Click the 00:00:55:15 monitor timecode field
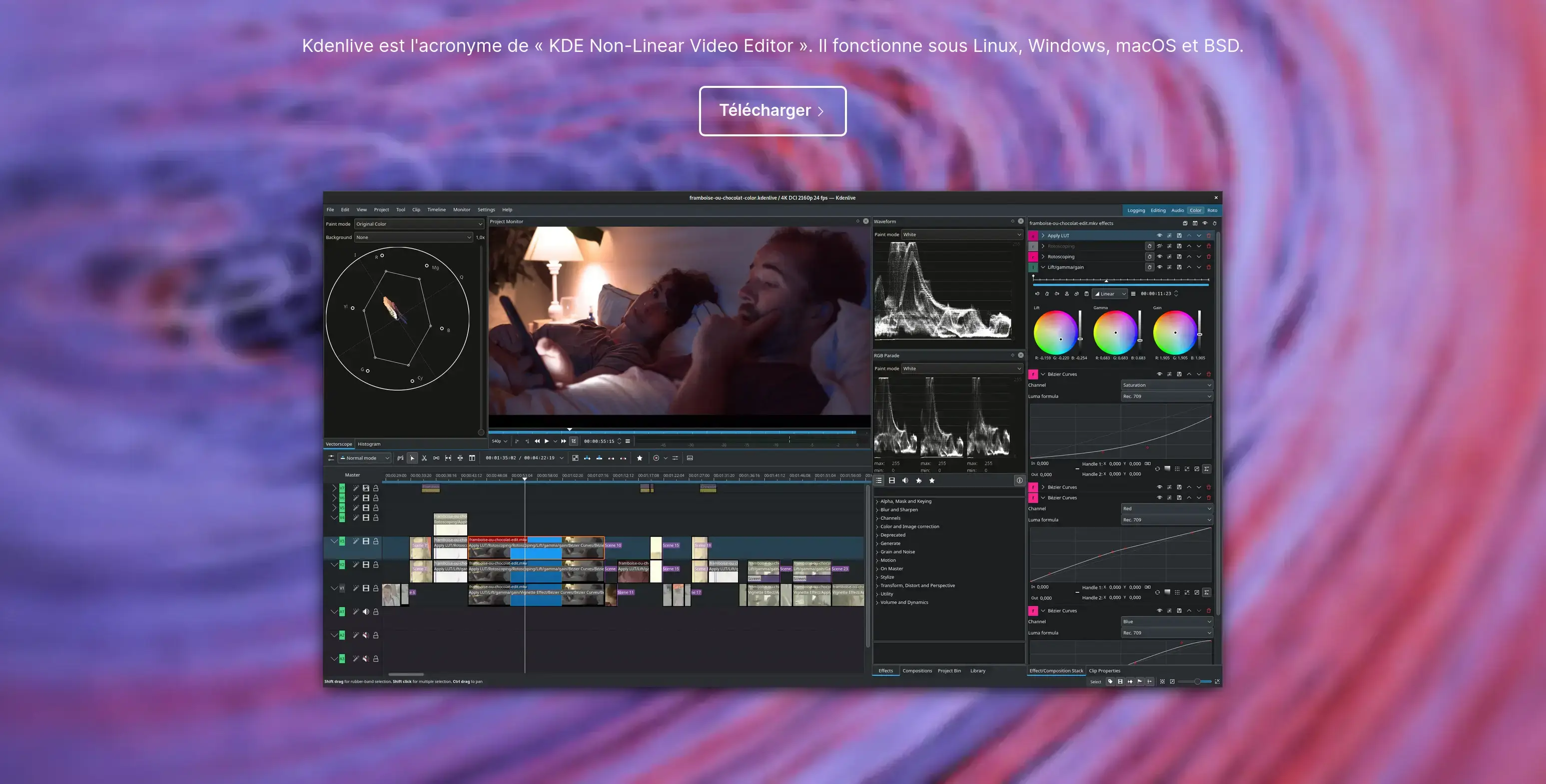This screenshot has width=1546, height=784. [598, 441]
